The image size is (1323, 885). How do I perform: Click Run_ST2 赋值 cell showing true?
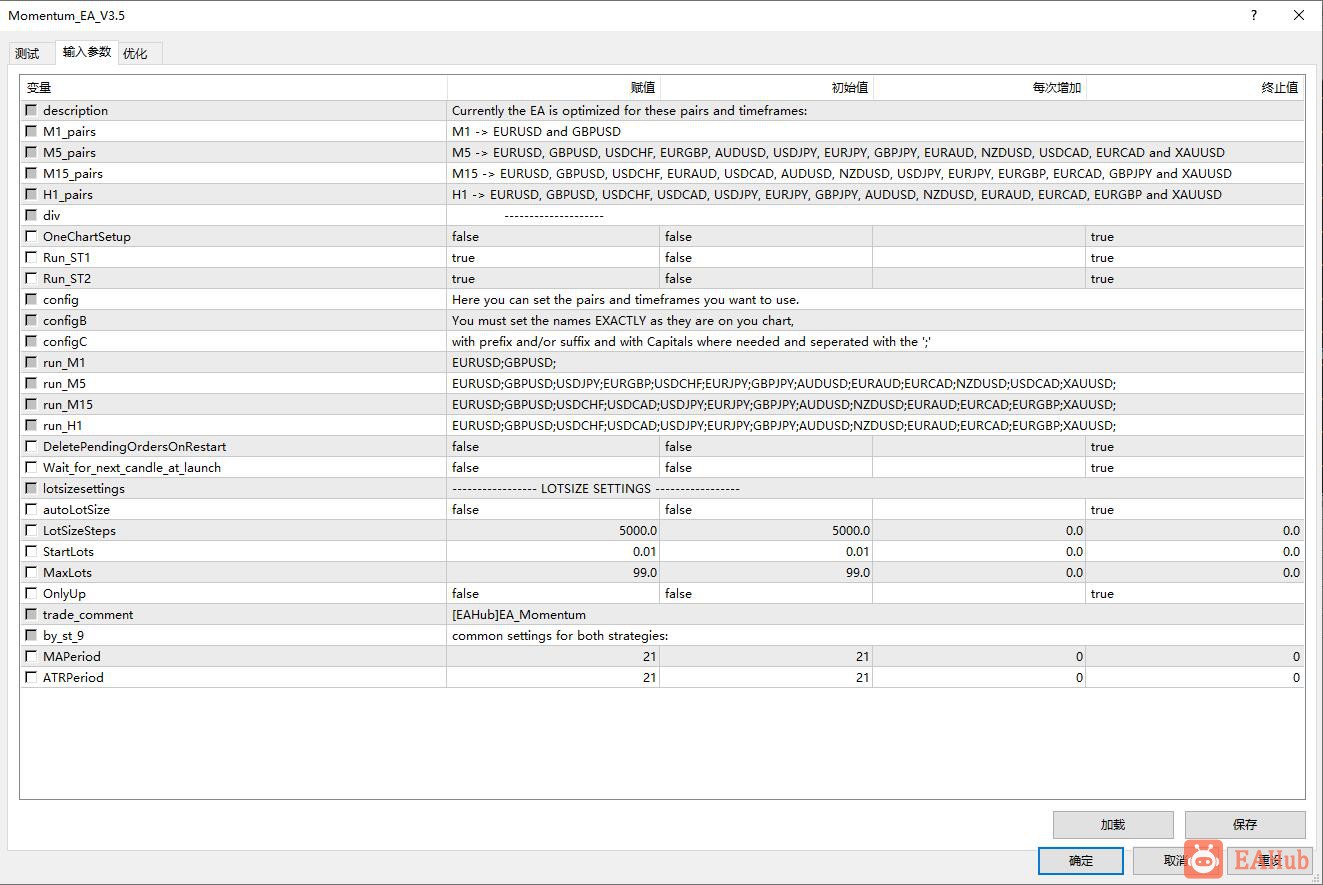[553, 278]
